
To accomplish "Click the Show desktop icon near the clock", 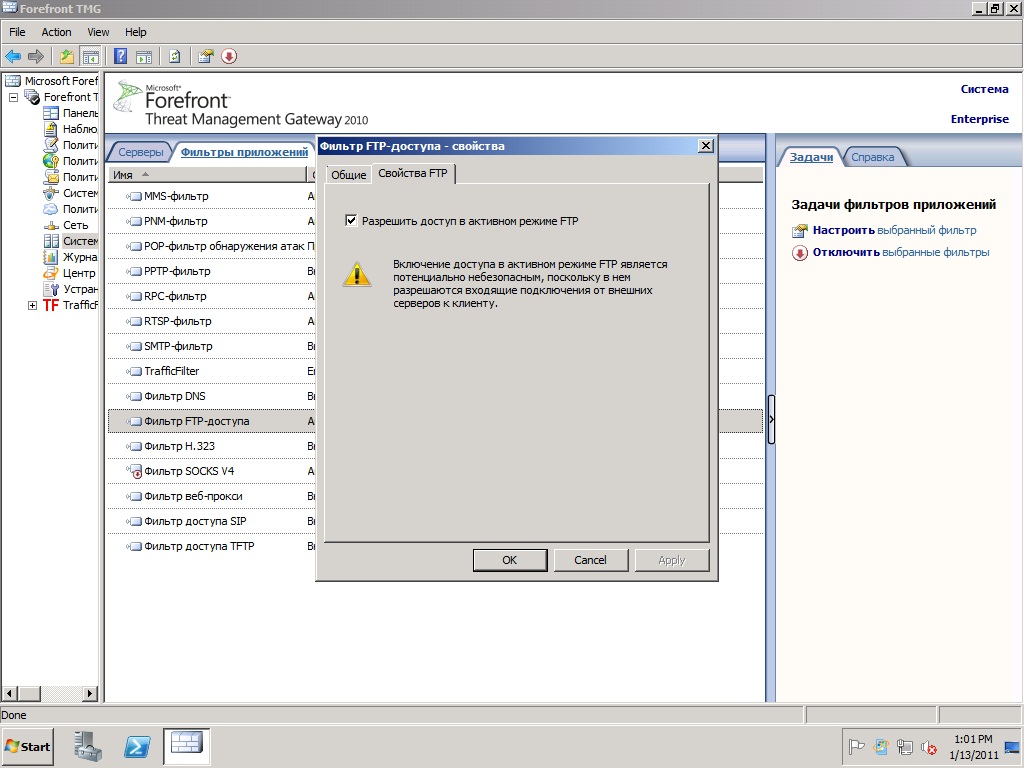I will click(1012, 746).
